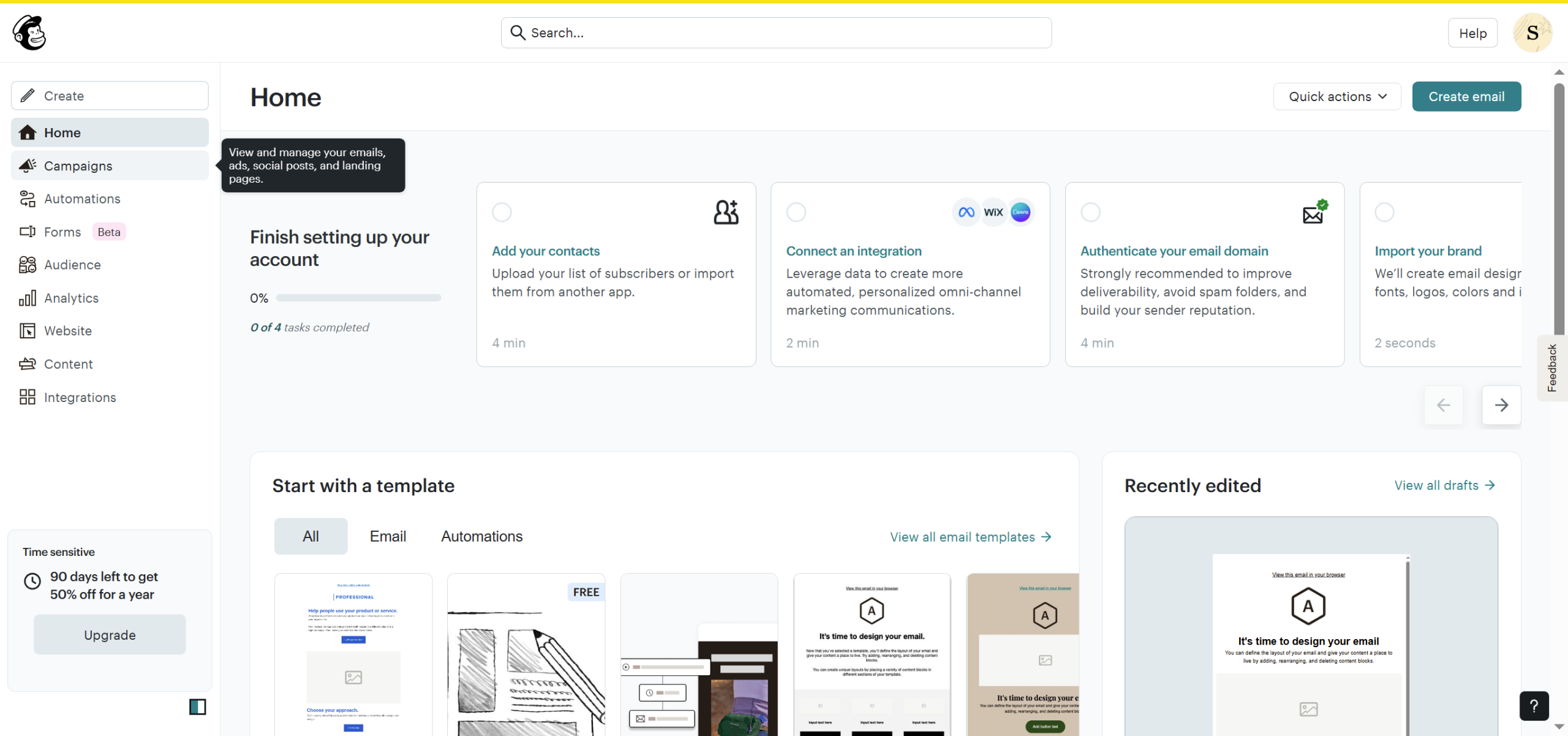
Task: Open the account avatar S menu
Action: pyautogui.click(x=1532, y=33)
